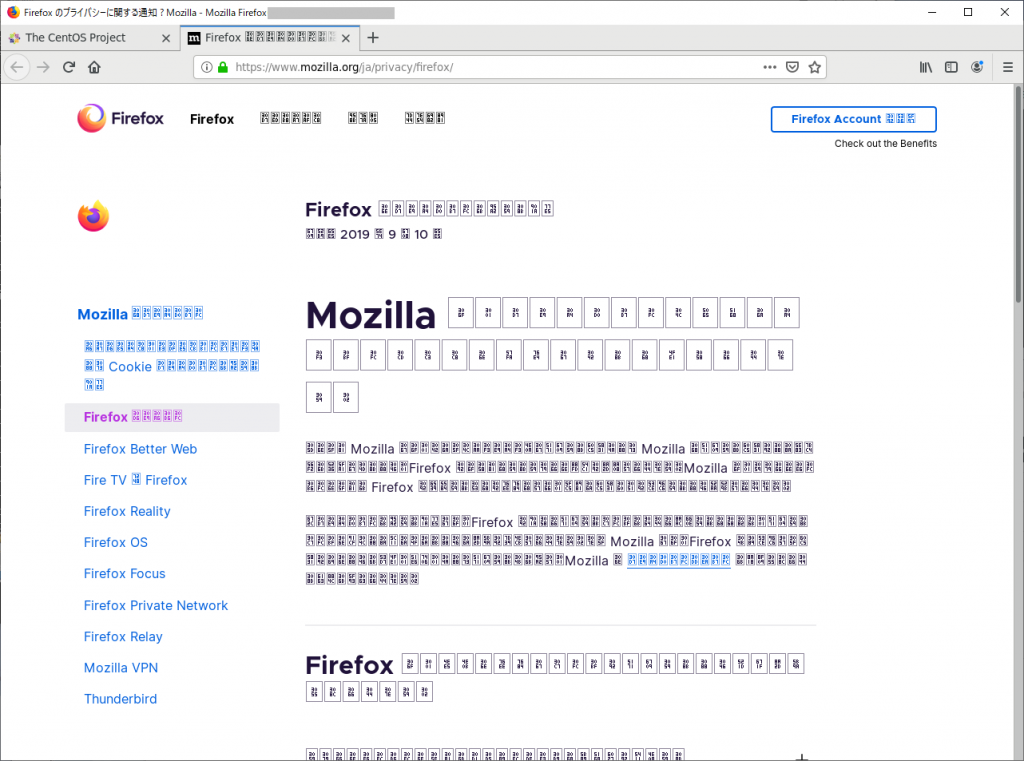Screen dimensions: 1024x761
Task: Close The CentOS Project tab
Action: pos(166,38)
